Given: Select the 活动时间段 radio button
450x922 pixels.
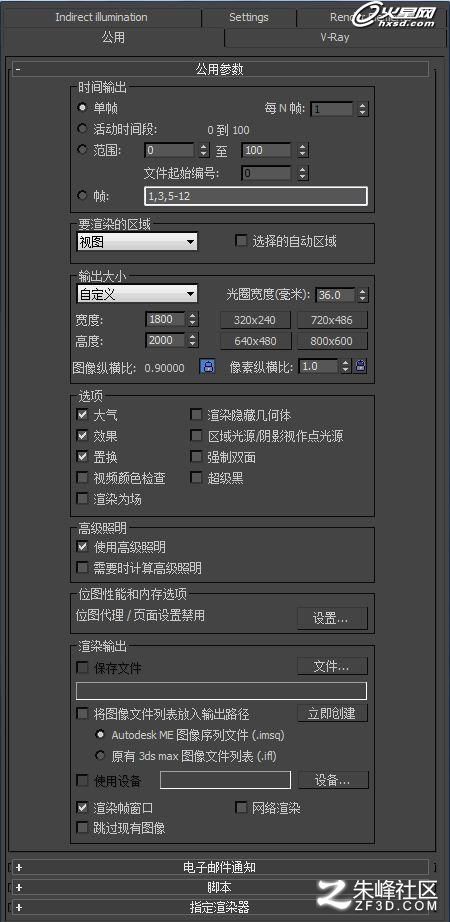Looking at the screenshot, I should tap(82, 129).
